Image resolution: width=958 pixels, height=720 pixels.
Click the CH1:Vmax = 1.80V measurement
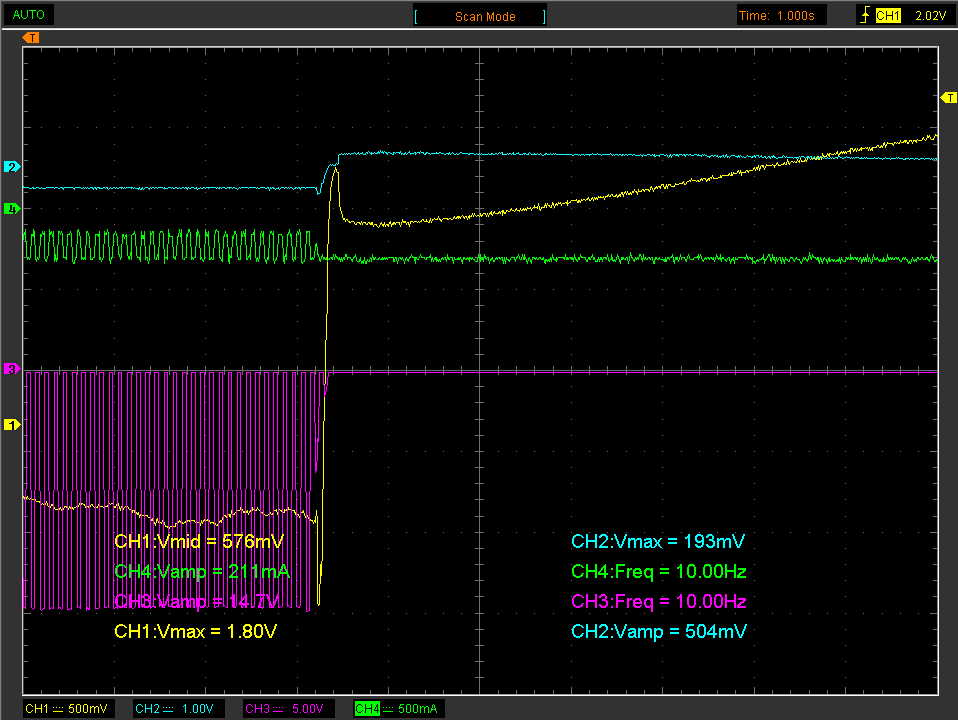pyautogui.click(x=196, y=631)
